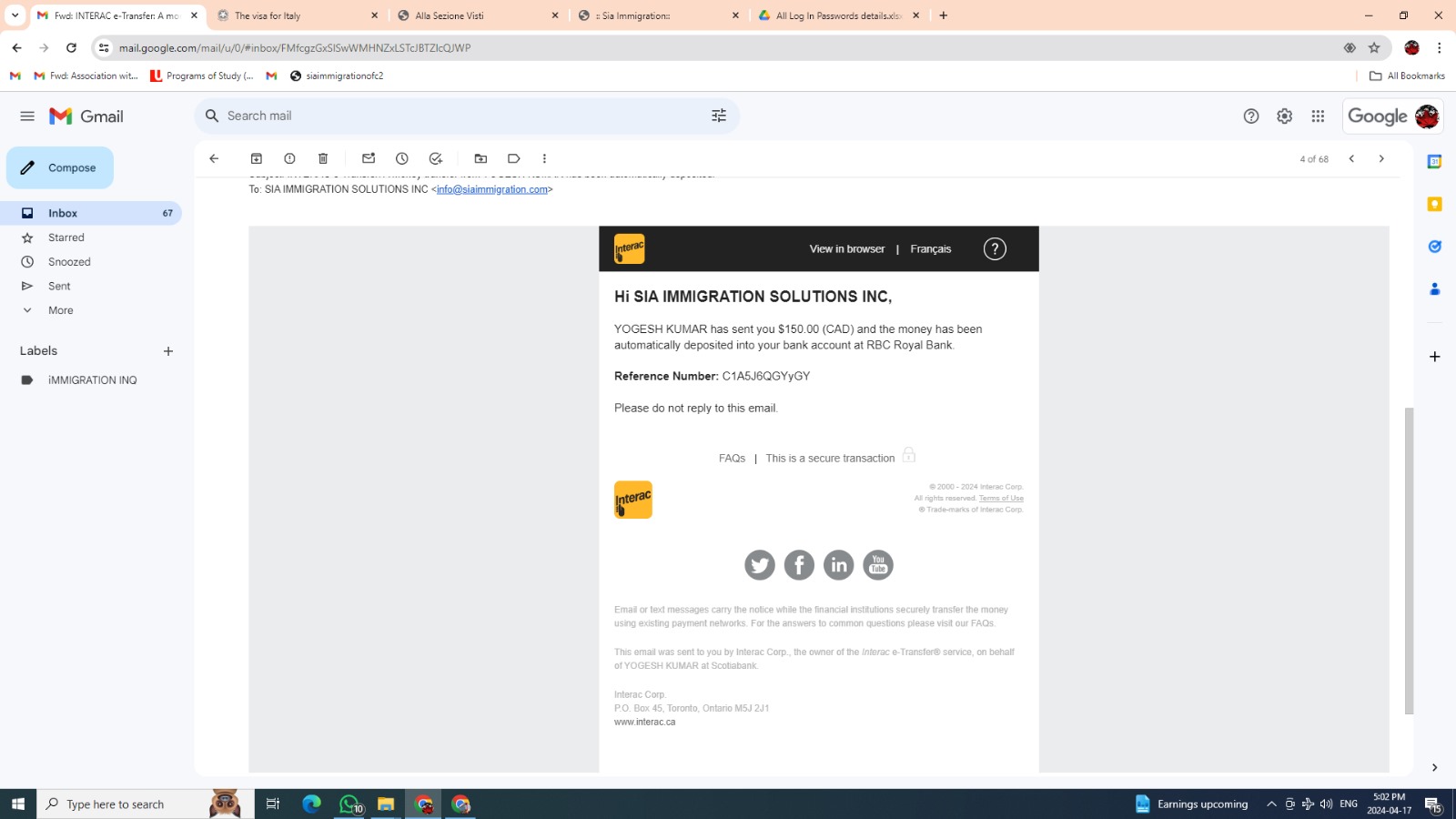Open Terms of Use link
The image size is (1456, 819).
(1001, 498)
